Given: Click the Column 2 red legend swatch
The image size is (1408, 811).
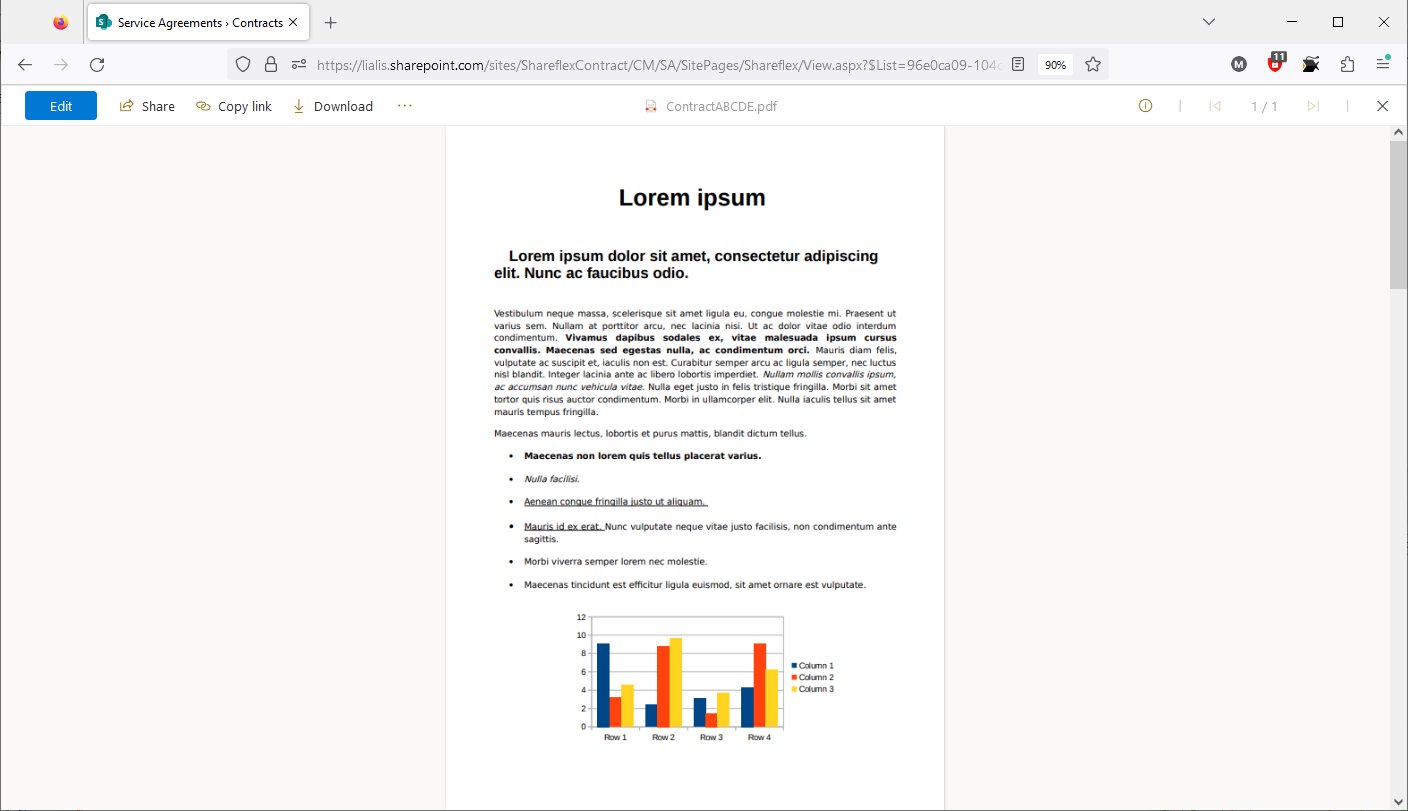Looking at the screenshot, I should 794,677.
